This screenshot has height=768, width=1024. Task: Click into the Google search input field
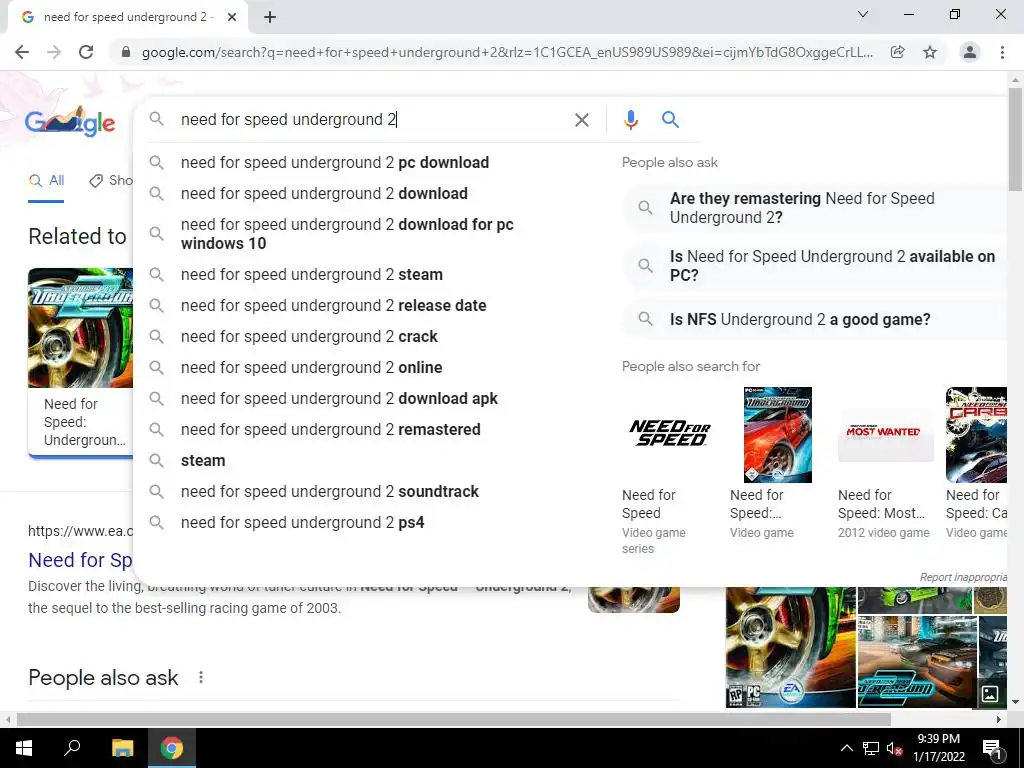coord(372,120)
